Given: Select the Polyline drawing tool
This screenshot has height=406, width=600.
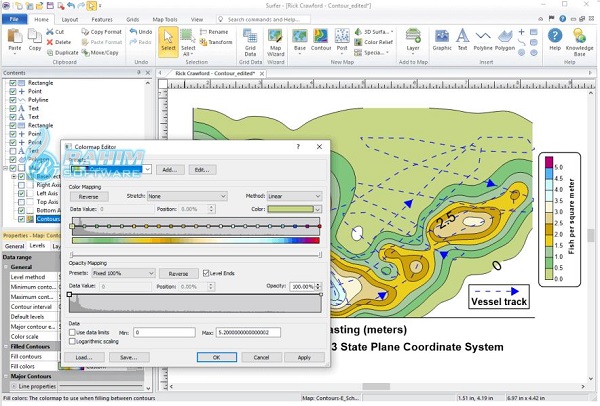Looking at the screenshot, I should coord(483,40).
